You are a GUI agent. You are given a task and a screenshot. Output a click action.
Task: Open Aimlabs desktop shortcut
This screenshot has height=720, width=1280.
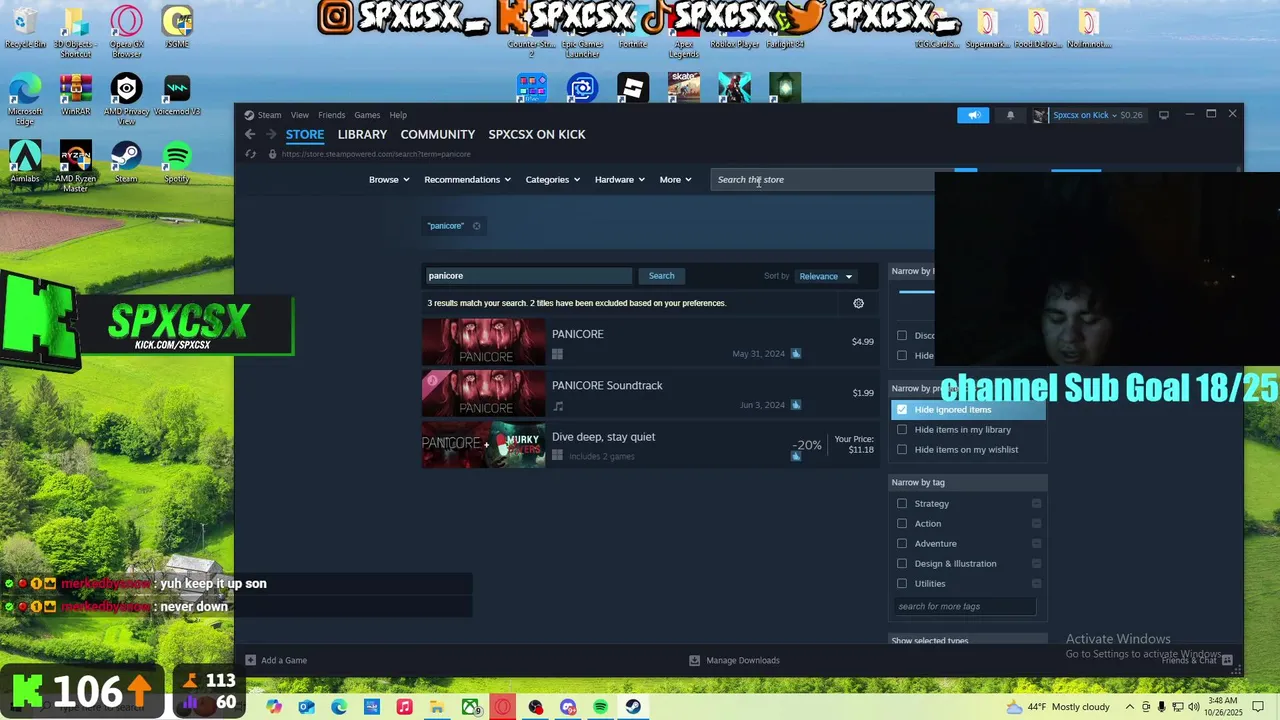click(25, 163)
